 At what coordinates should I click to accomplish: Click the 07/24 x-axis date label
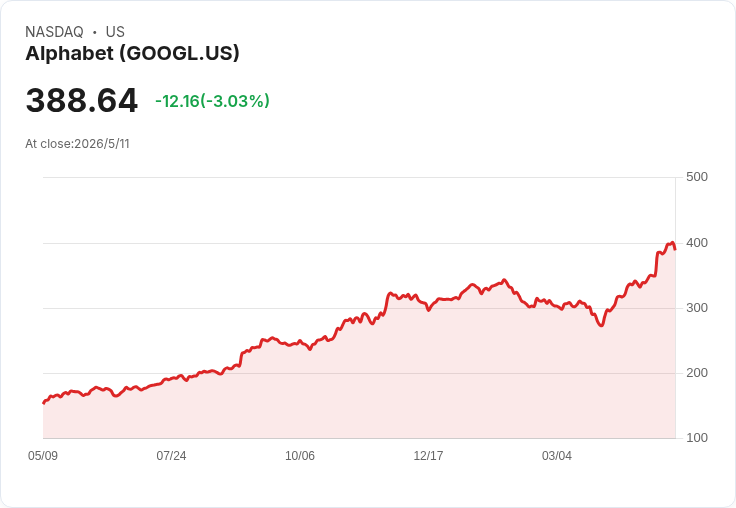[x=171, y=456]
